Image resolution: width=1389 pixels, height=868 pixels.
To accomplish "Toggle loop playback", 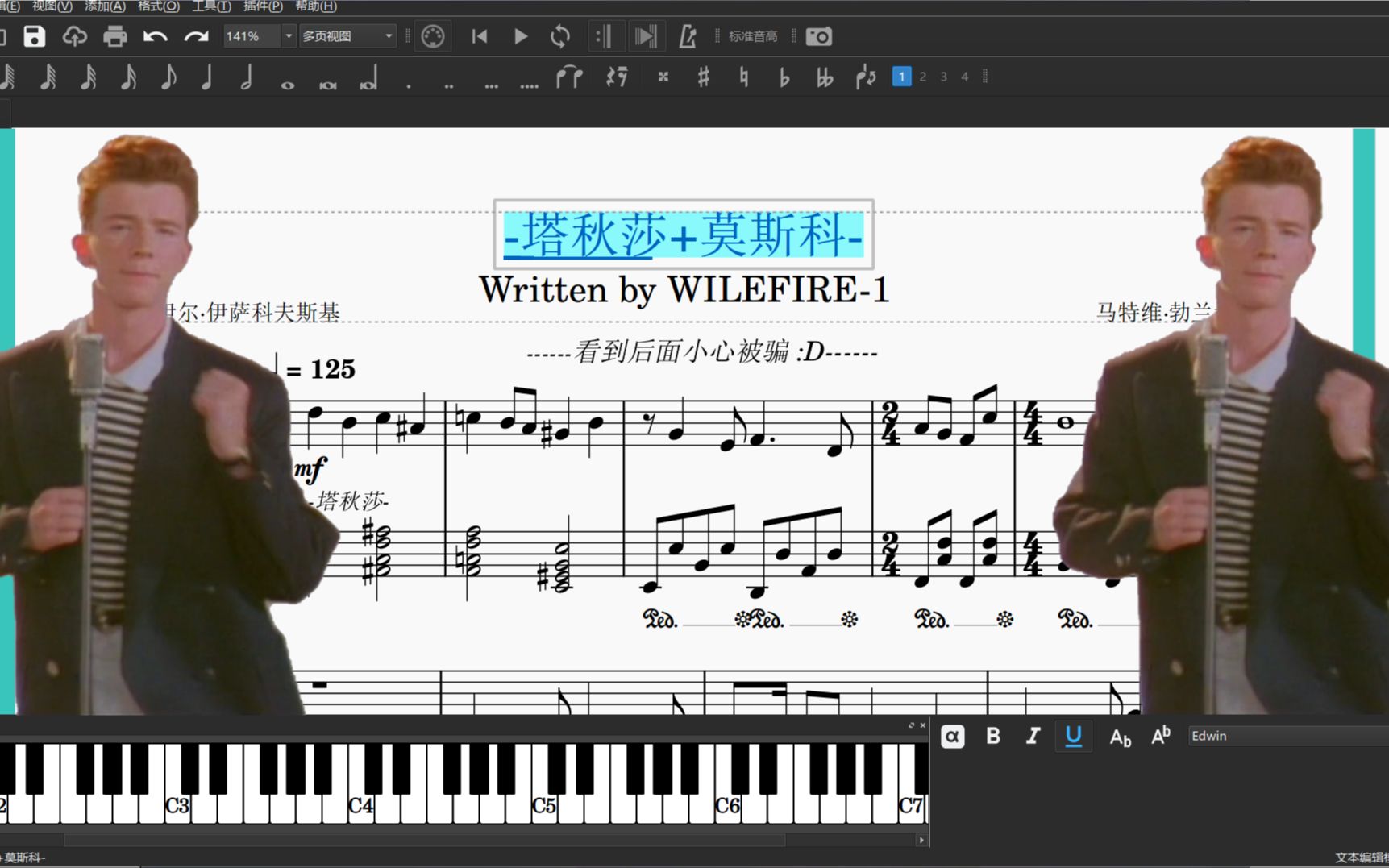I will coord(560,36).
